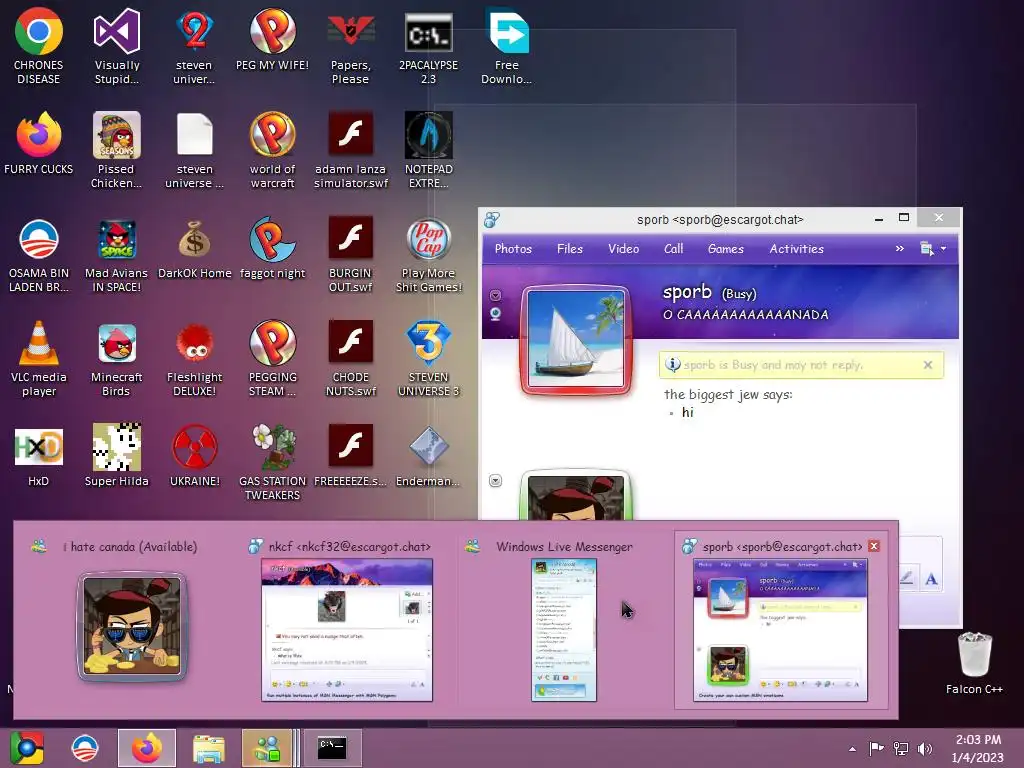
Task: Open the Files menu in Messenger toolbar
Action: pyautogui.click(x=569, y=249)
